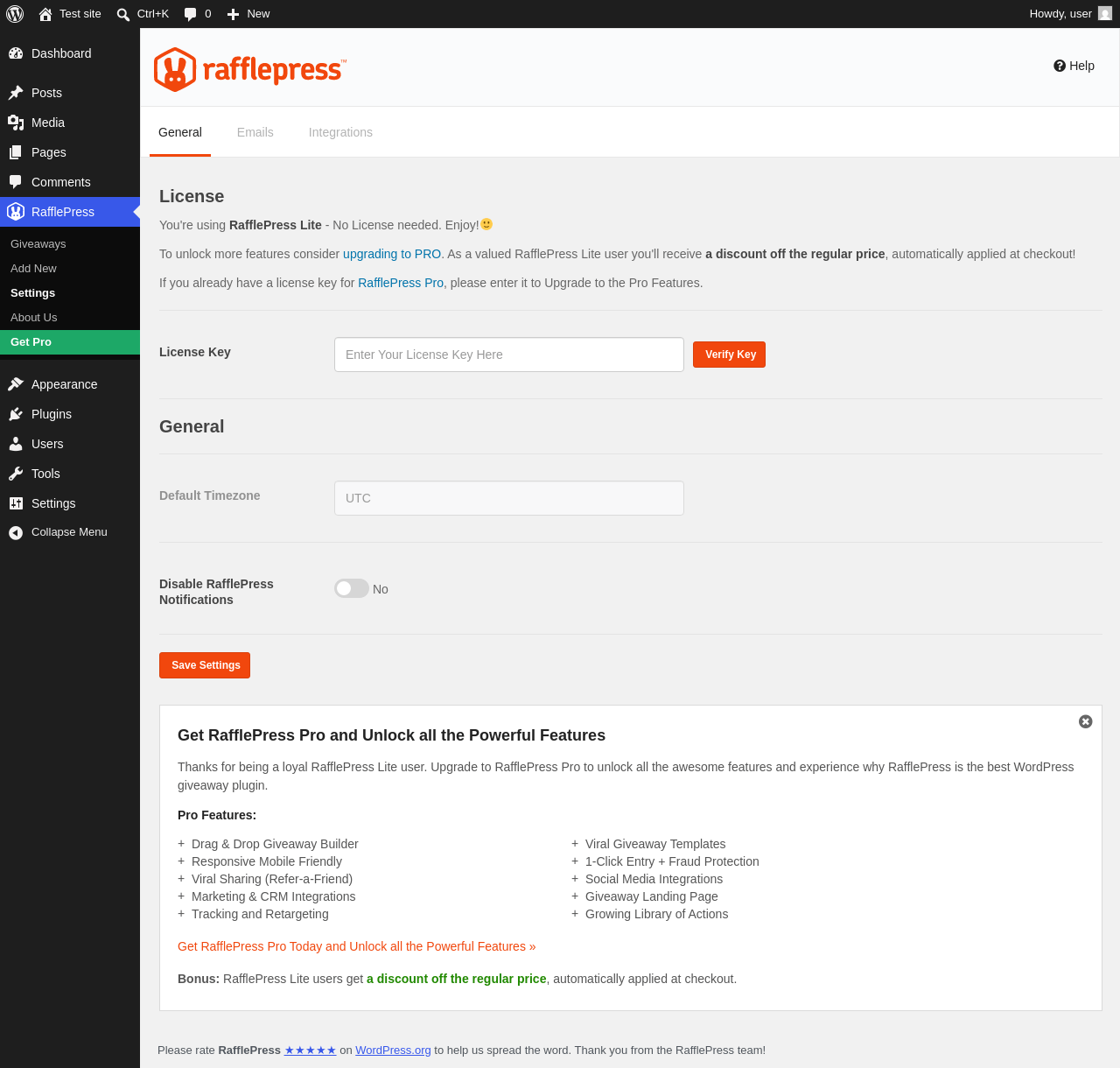Open Add New submenu item
The height and width of the screenshot is (1068, 1120).
[x=70, y=269]
